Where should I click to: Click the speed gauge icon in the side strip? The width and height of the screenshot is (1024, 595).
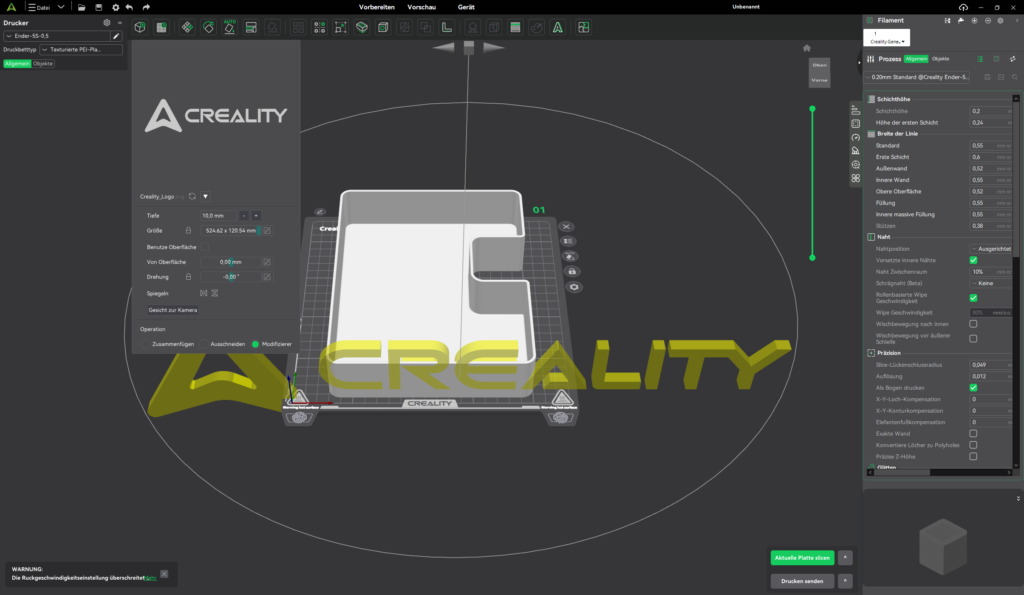pyautogui.click(x=856, y=137)
